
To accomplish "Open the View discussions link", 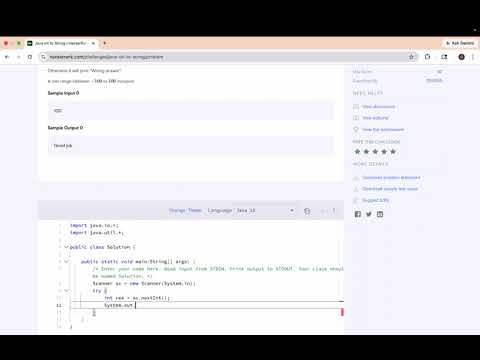I will (x=378, y=107).
